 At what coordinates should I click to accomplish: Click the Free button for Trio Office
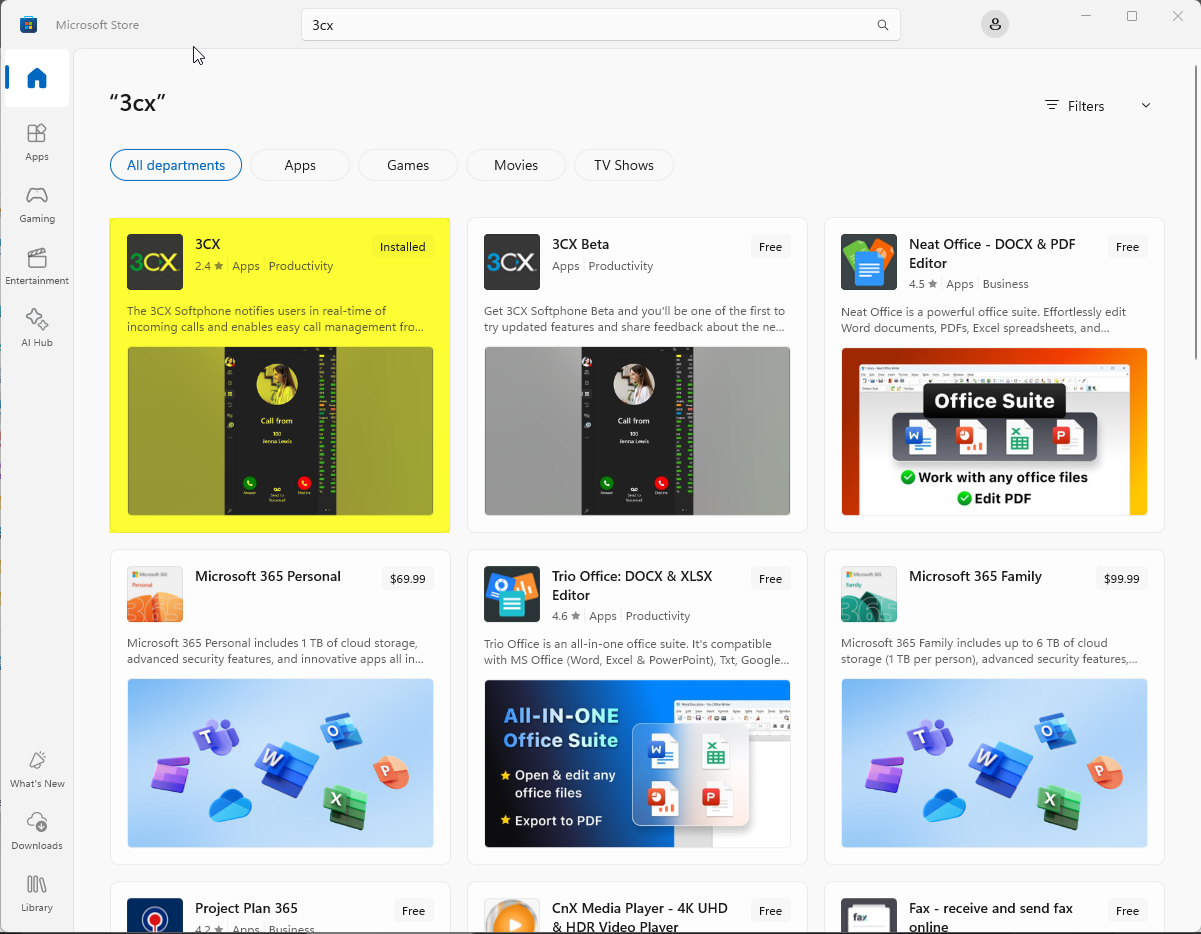[770, 579]
